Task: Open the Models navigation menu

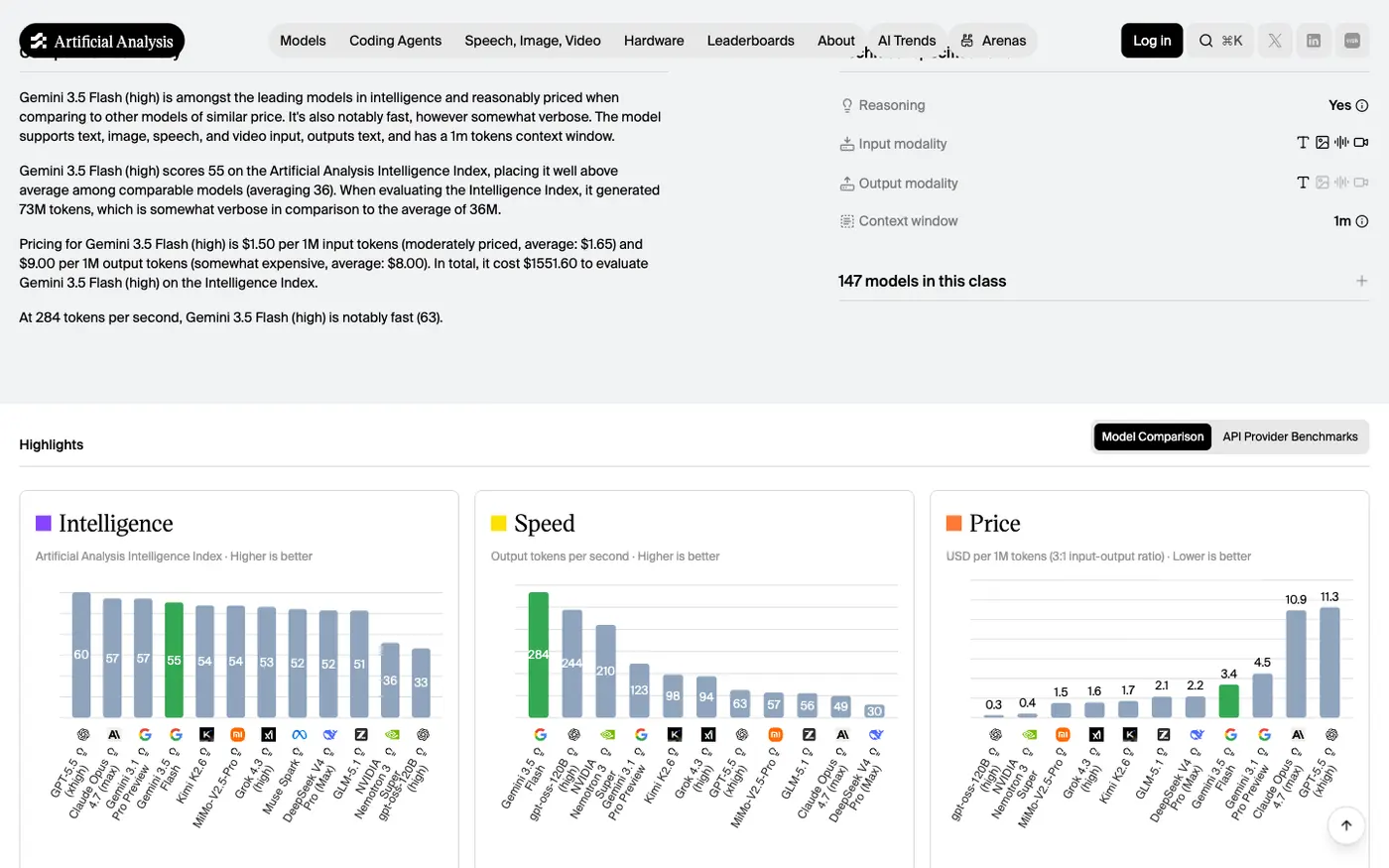Action: click(303, 41)
